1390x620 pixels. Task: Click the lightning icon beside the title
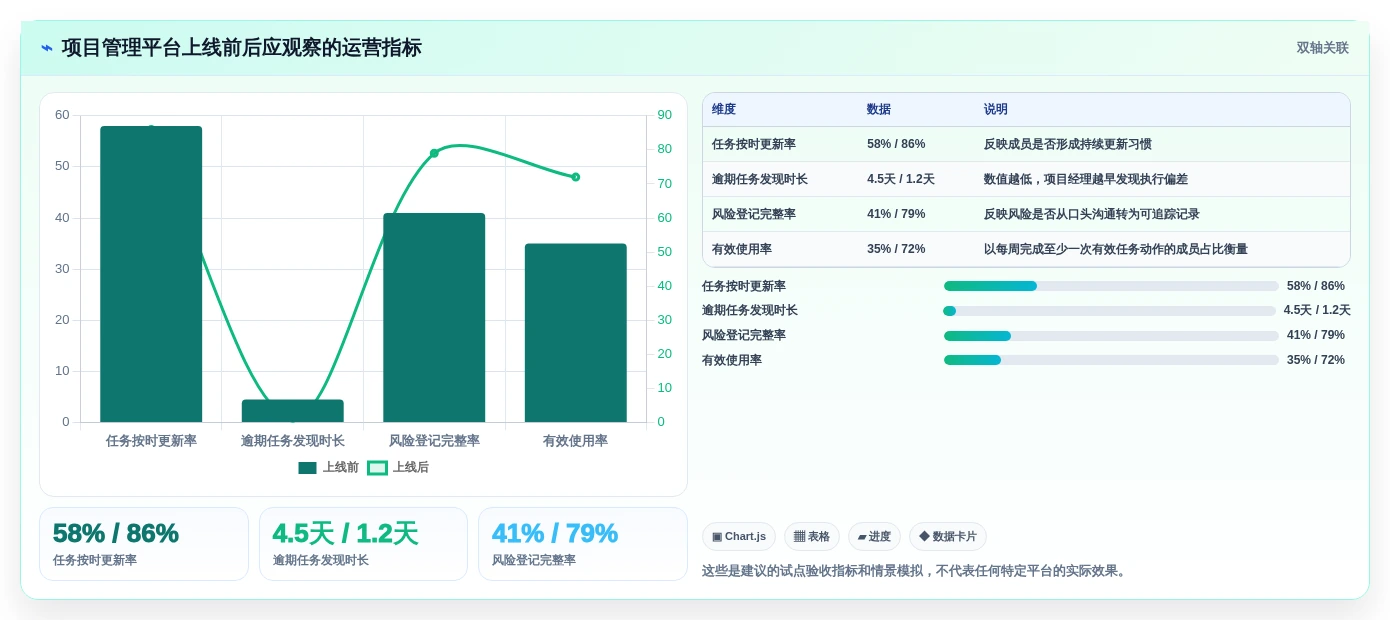46,48
